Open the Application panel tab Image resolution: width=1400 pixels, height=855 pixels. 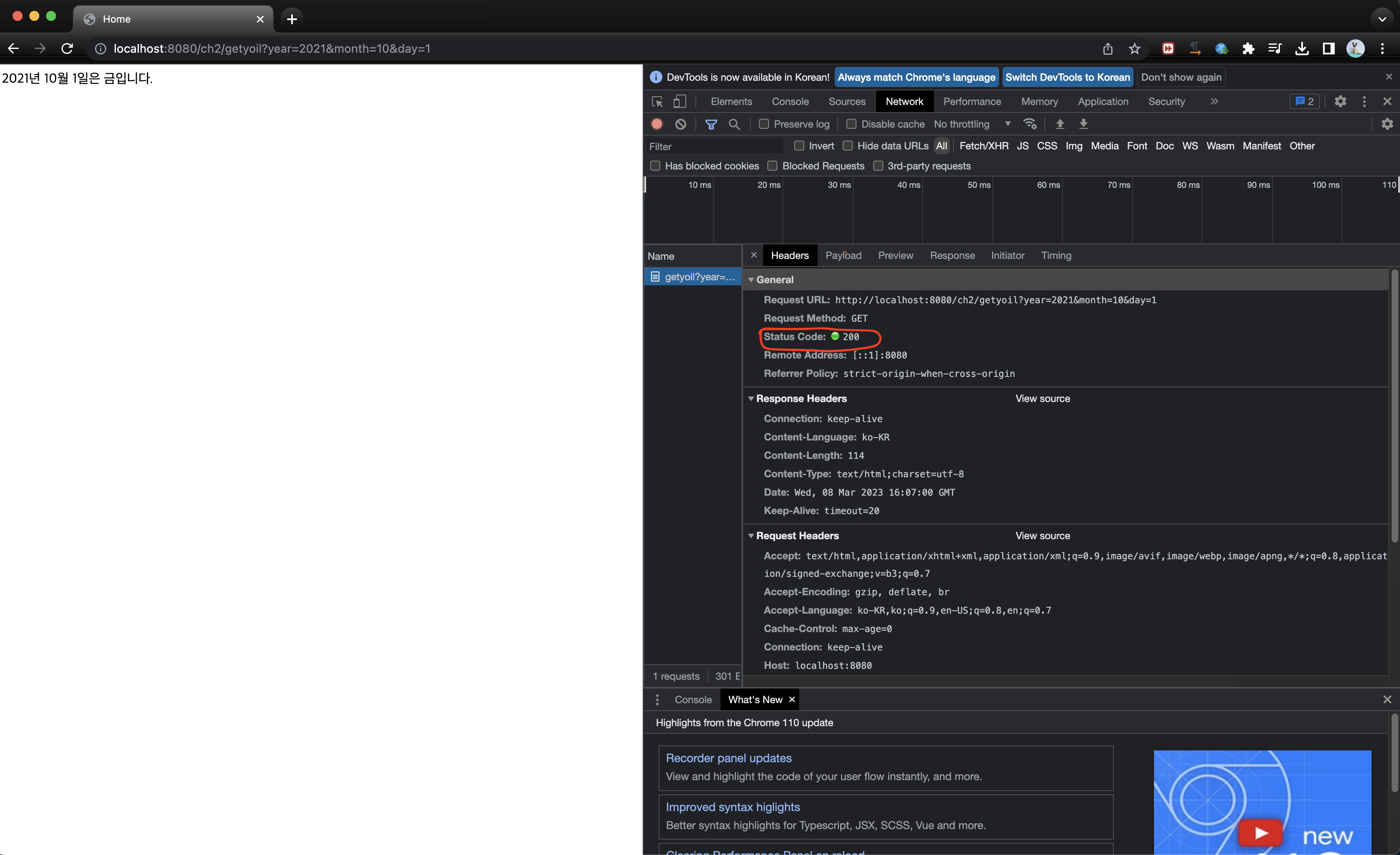click(1103, 102)
